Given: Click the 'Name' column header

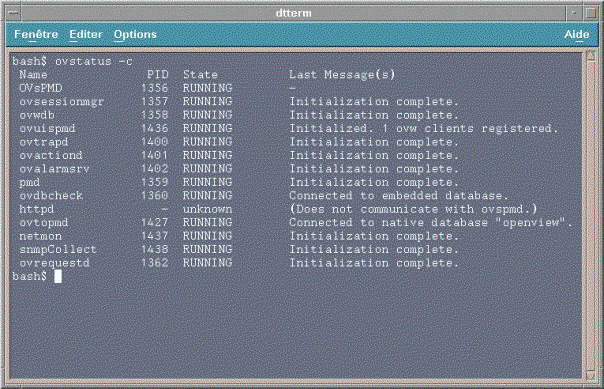Looking at the screenshot, I should [x=33, y=74].
